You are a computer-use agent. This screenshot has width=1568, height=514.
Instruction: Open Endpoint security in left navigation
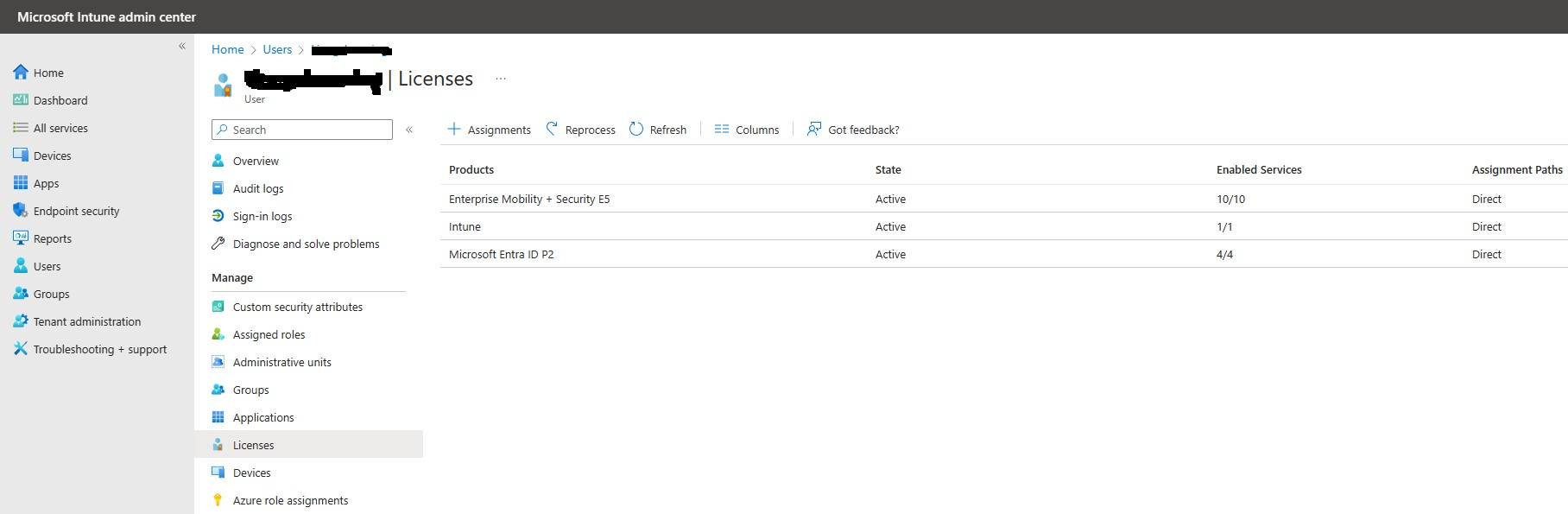(x=77, y=211)
